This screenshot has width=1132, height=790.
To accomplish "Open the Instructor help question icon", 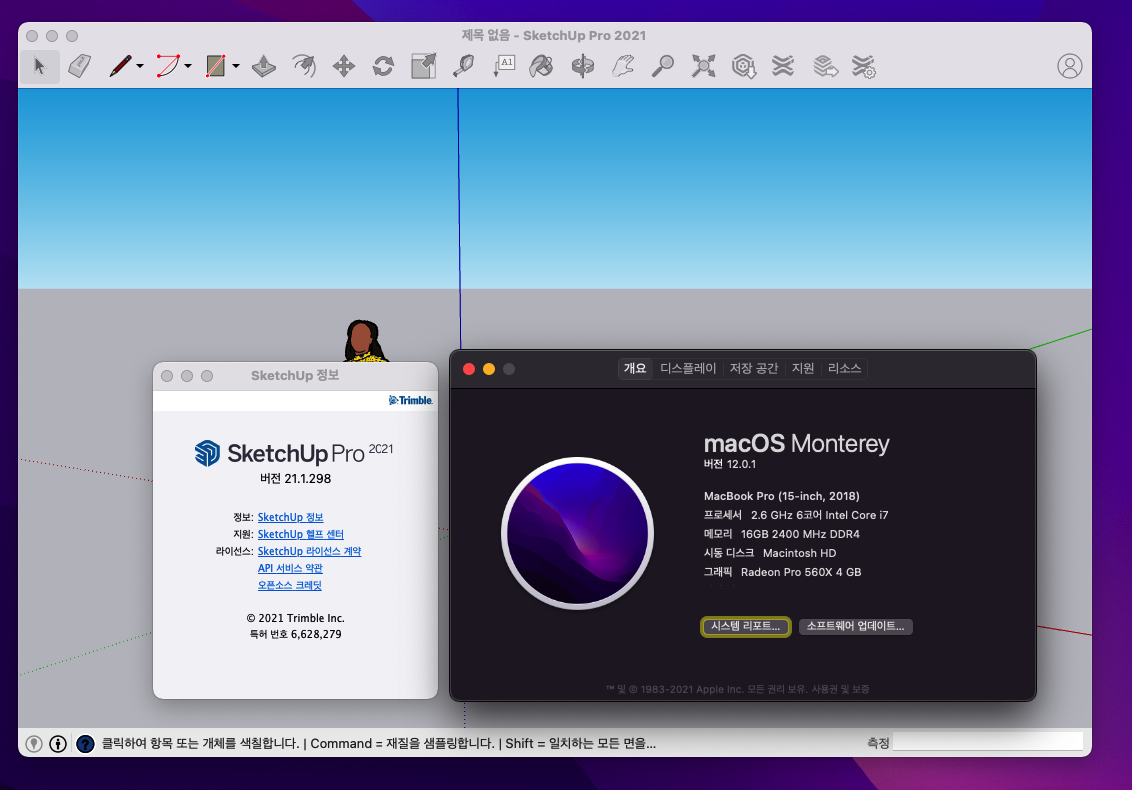I will [85, 744].
